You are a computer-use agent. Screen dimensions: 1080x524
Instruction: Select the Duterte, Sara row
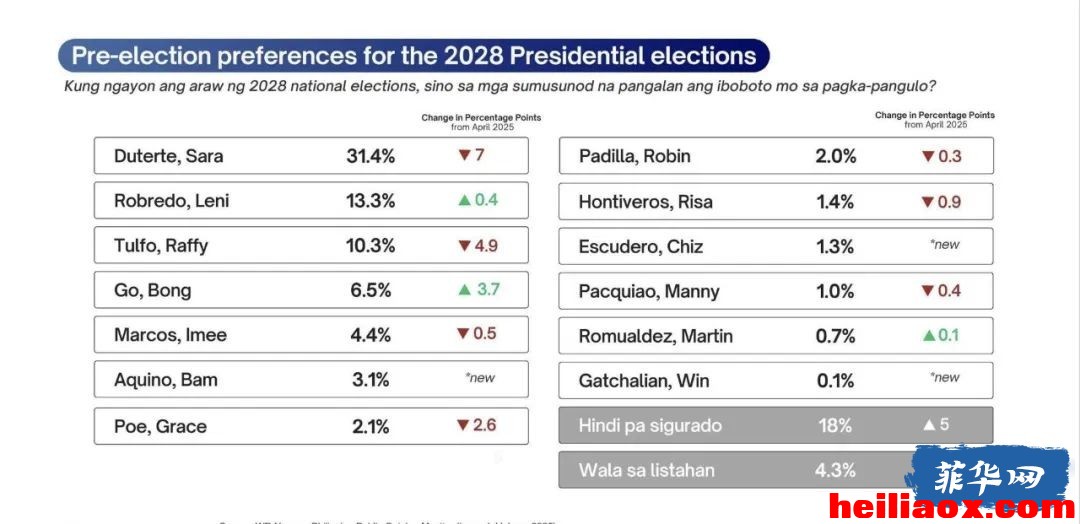(311, 156)
